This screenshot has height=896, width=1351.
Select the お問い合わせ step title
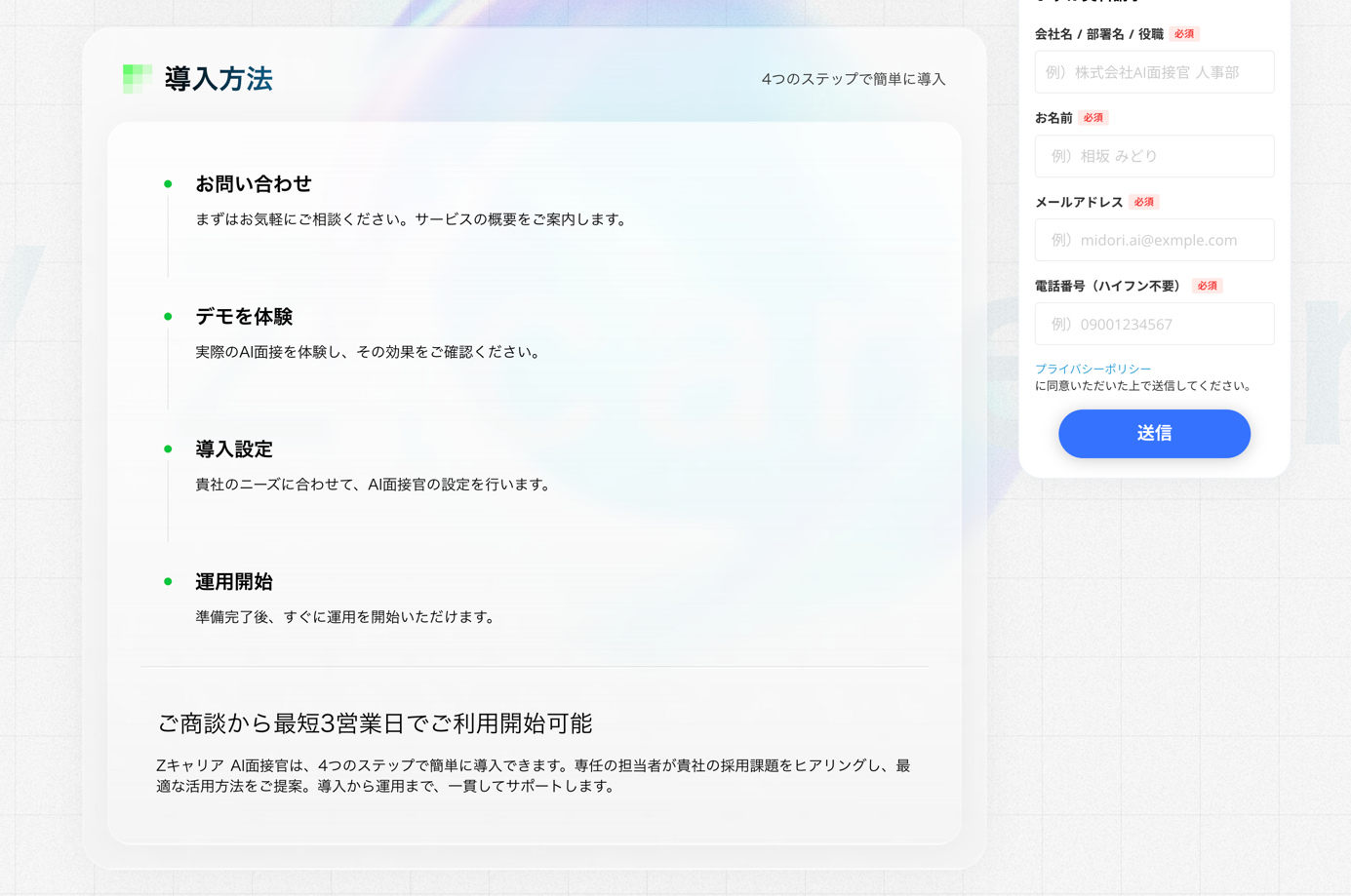coord(254,184)
